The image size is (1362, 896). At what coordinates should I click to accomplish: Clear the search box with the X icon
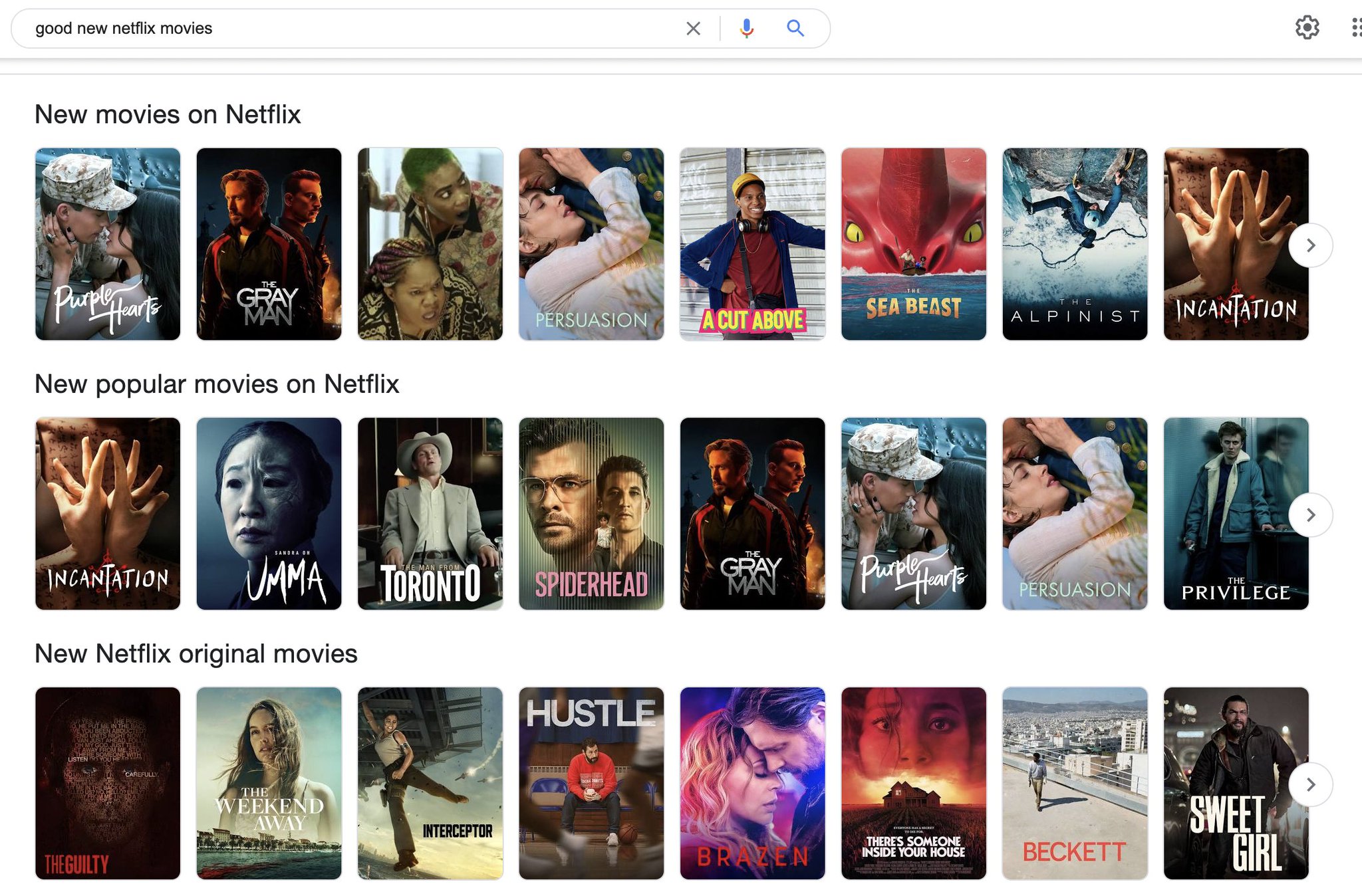693,29
